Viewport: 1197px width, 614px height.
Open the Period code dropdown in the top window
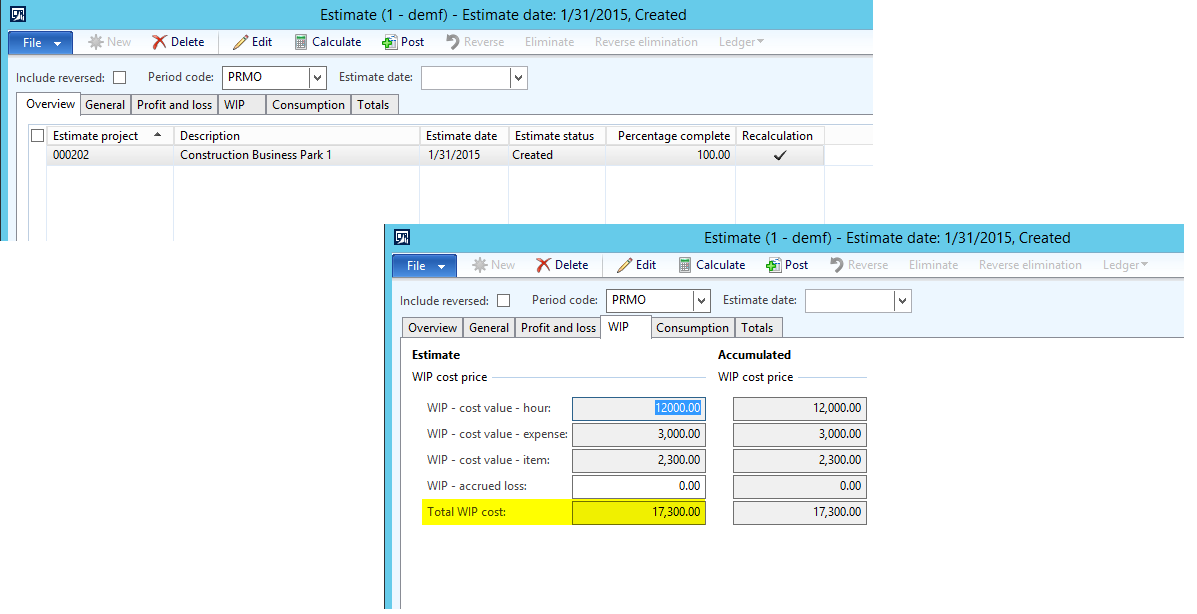pyautogui.click(x=318, y=78)
